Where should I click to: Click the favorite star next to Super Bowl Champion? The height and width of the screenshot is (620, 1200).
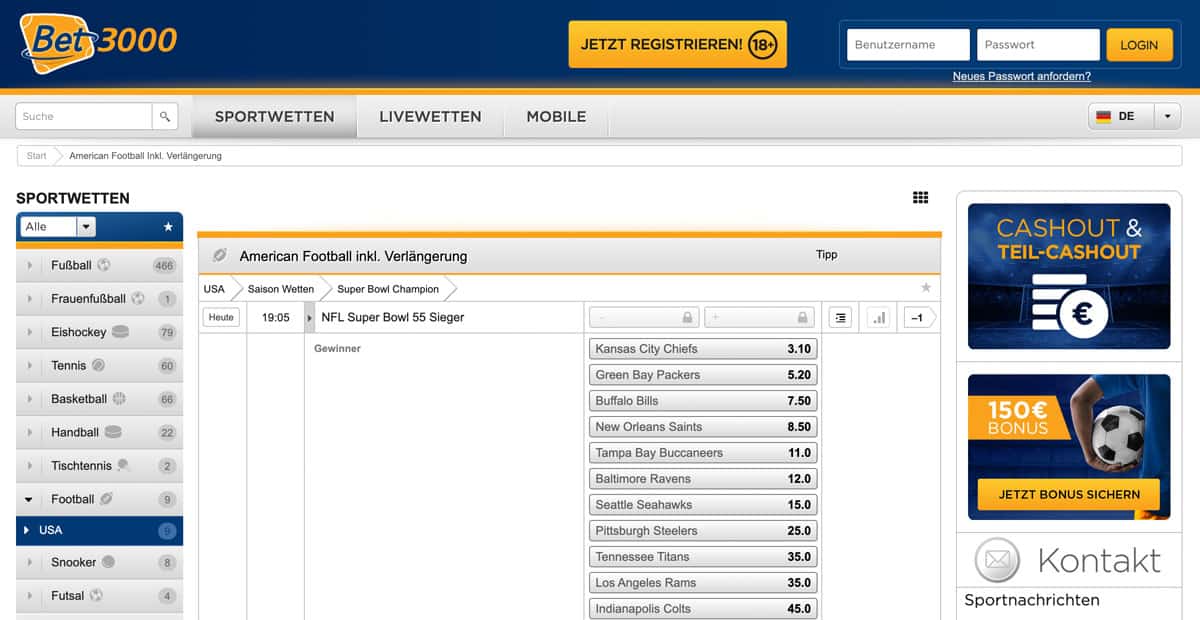pyautogui.click(x=926, y=288)
